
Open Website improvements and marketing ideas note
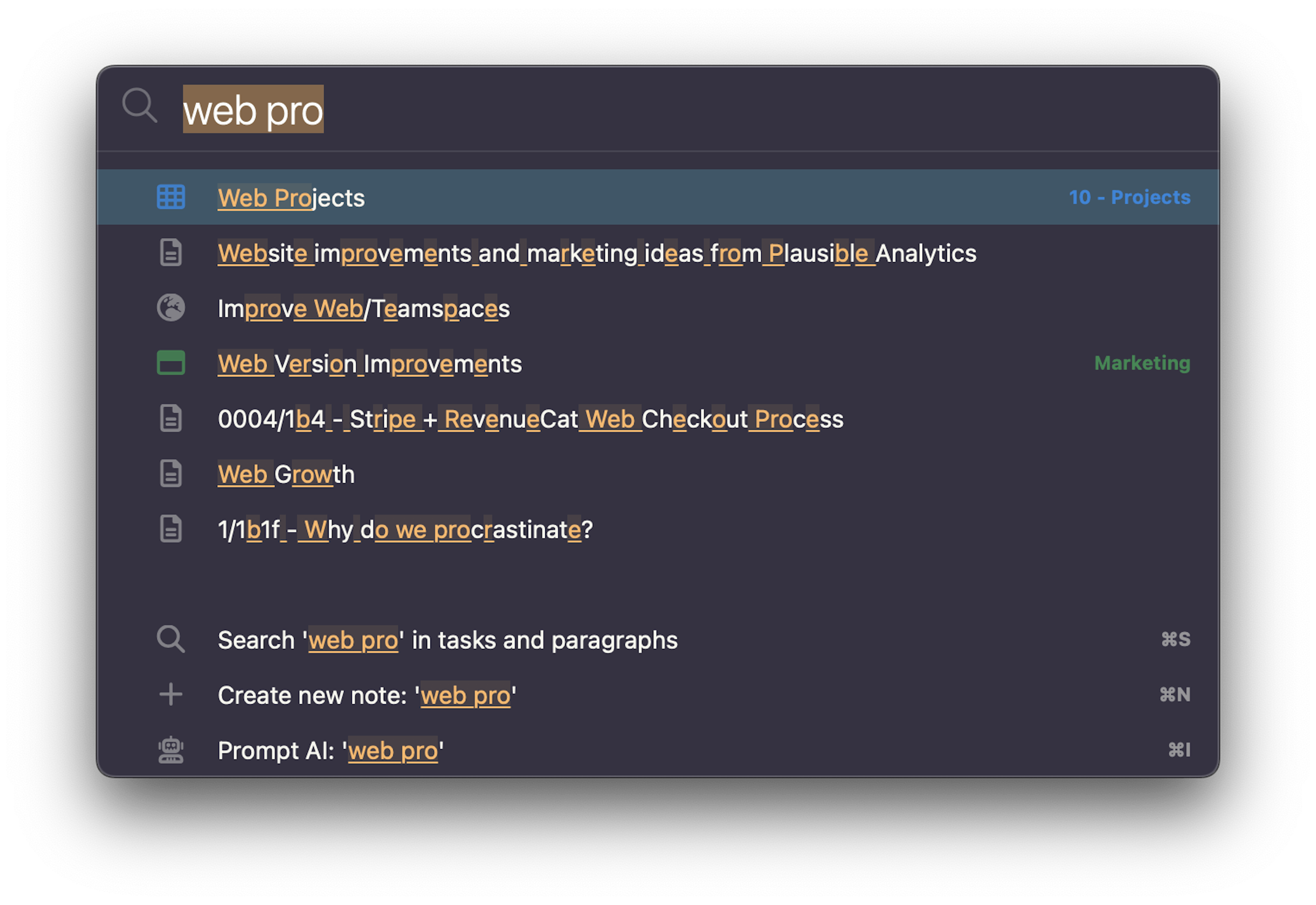[x=658, y=253]
